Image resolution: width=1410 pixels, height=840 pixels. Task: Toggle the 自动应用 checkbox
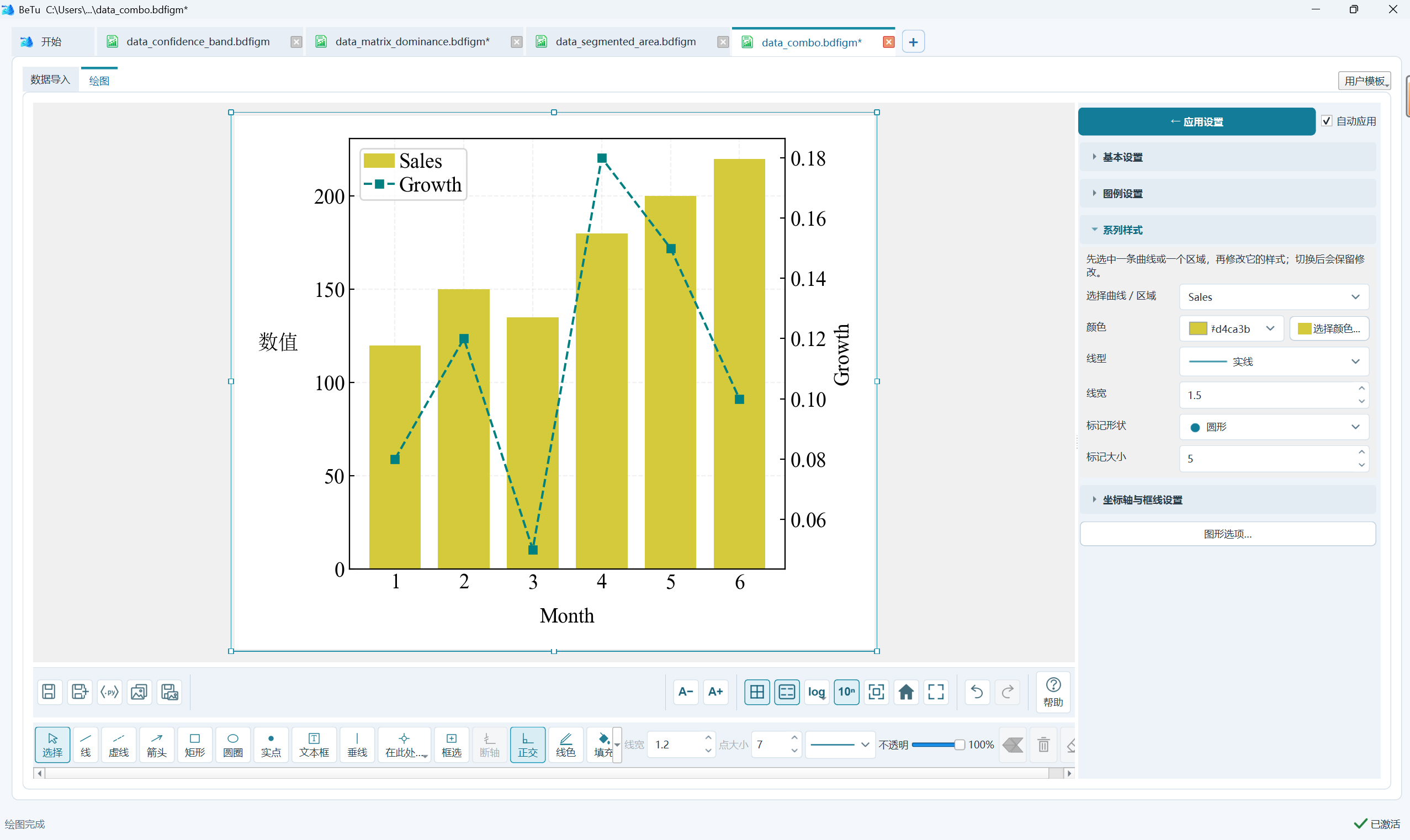(x=1326, y=121)
